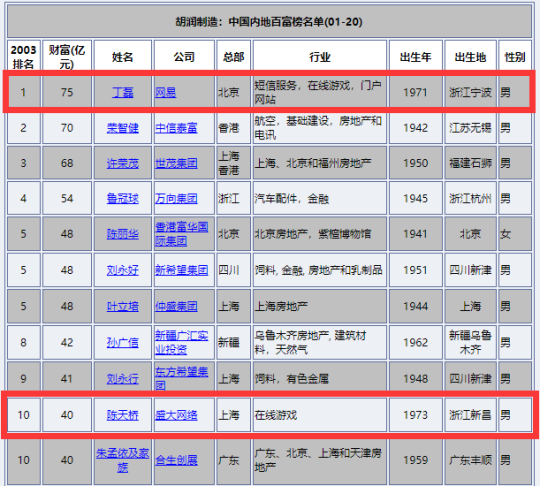Open the 仲盛集团 company link
Image resolution: width=540 pixels, height=486 pixels.
176,307
